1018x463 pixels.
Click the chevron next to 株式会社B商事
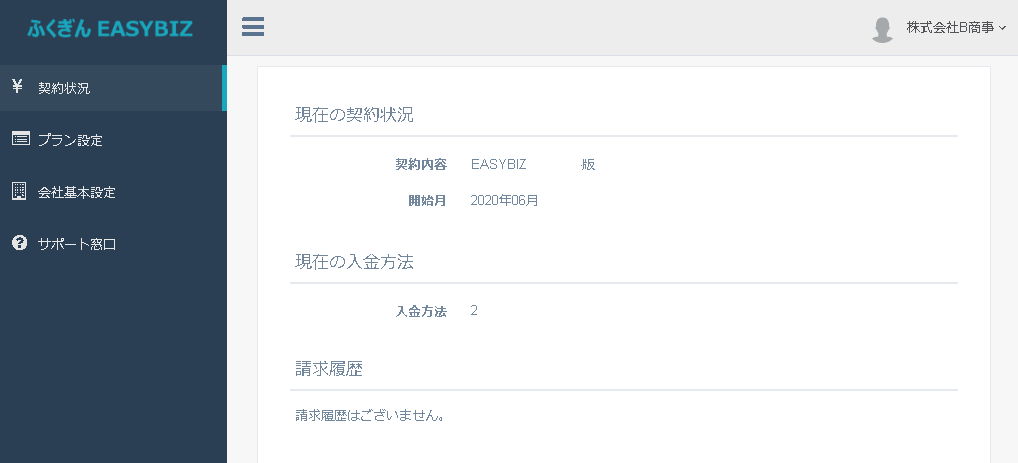tap(1002, 29)
